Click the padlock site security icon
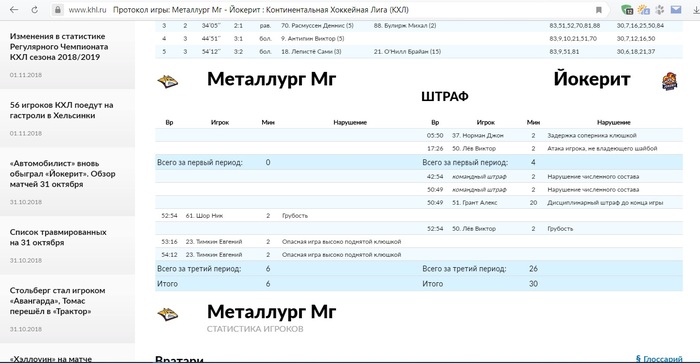This screenshot has height=363, width=700. tap(58, 10)
